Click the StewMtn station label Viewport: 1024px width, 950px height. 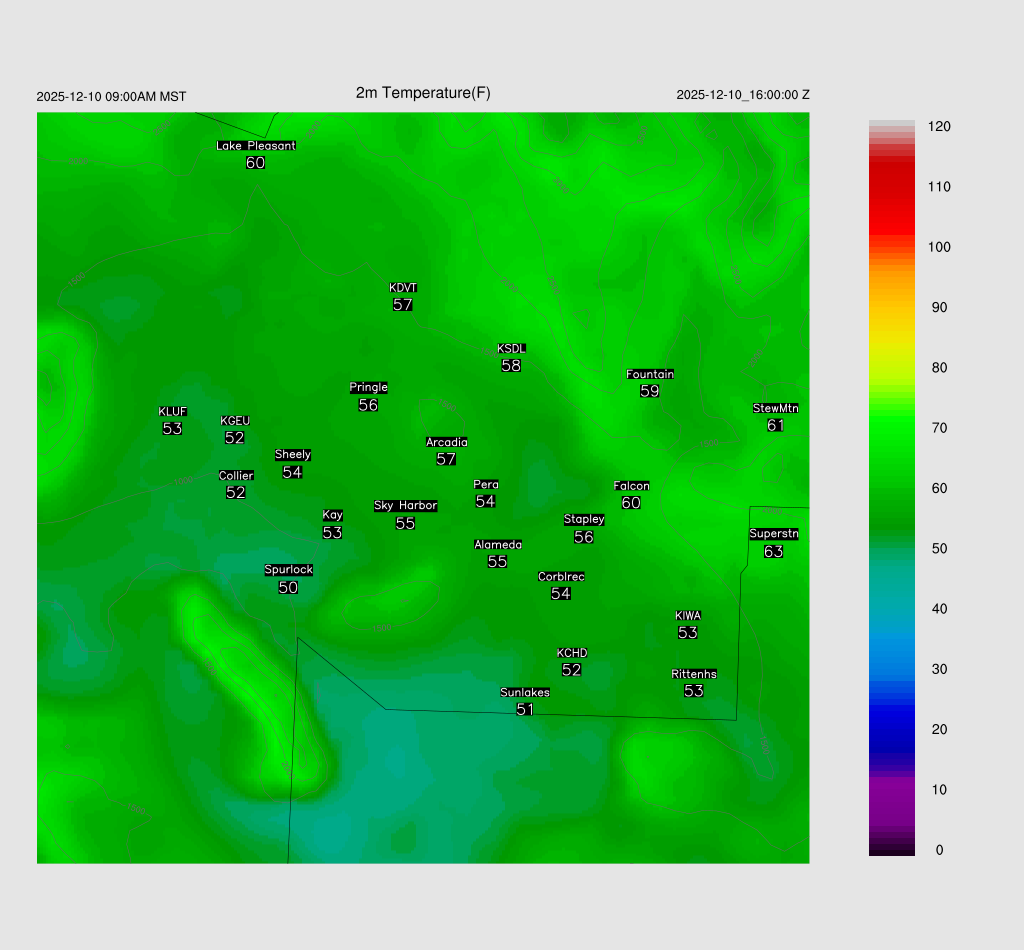(x=775, y=408)
